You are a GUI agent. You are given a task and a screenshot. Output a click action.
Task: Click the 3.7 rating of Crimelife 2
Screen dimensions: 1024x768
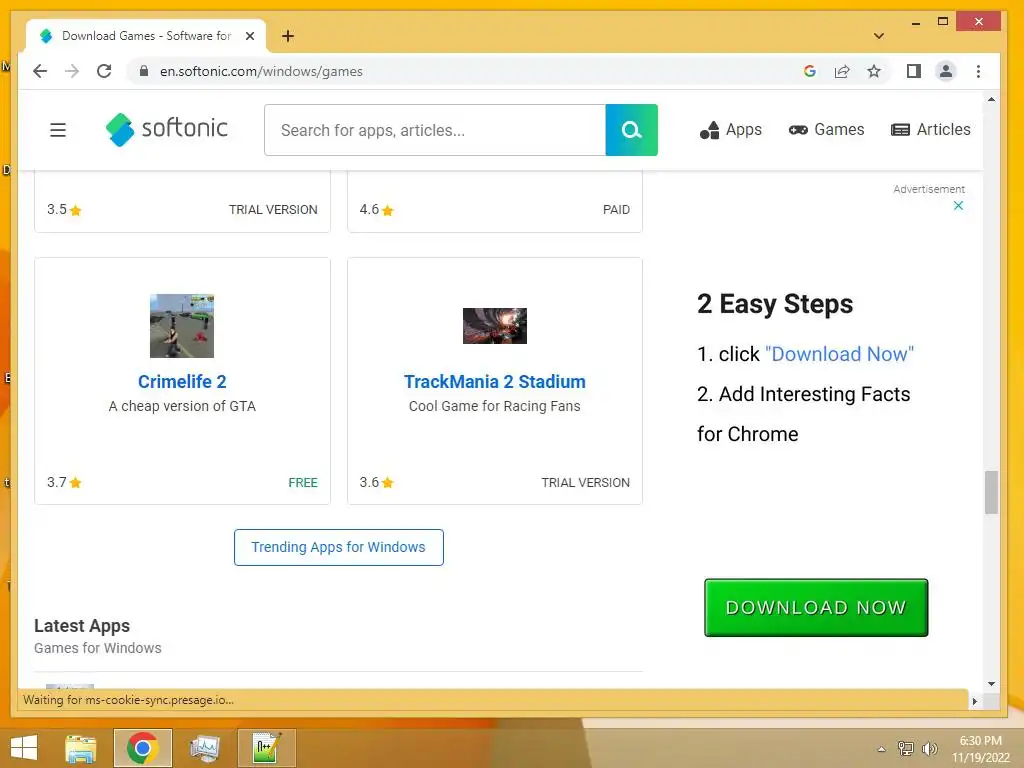64,483
